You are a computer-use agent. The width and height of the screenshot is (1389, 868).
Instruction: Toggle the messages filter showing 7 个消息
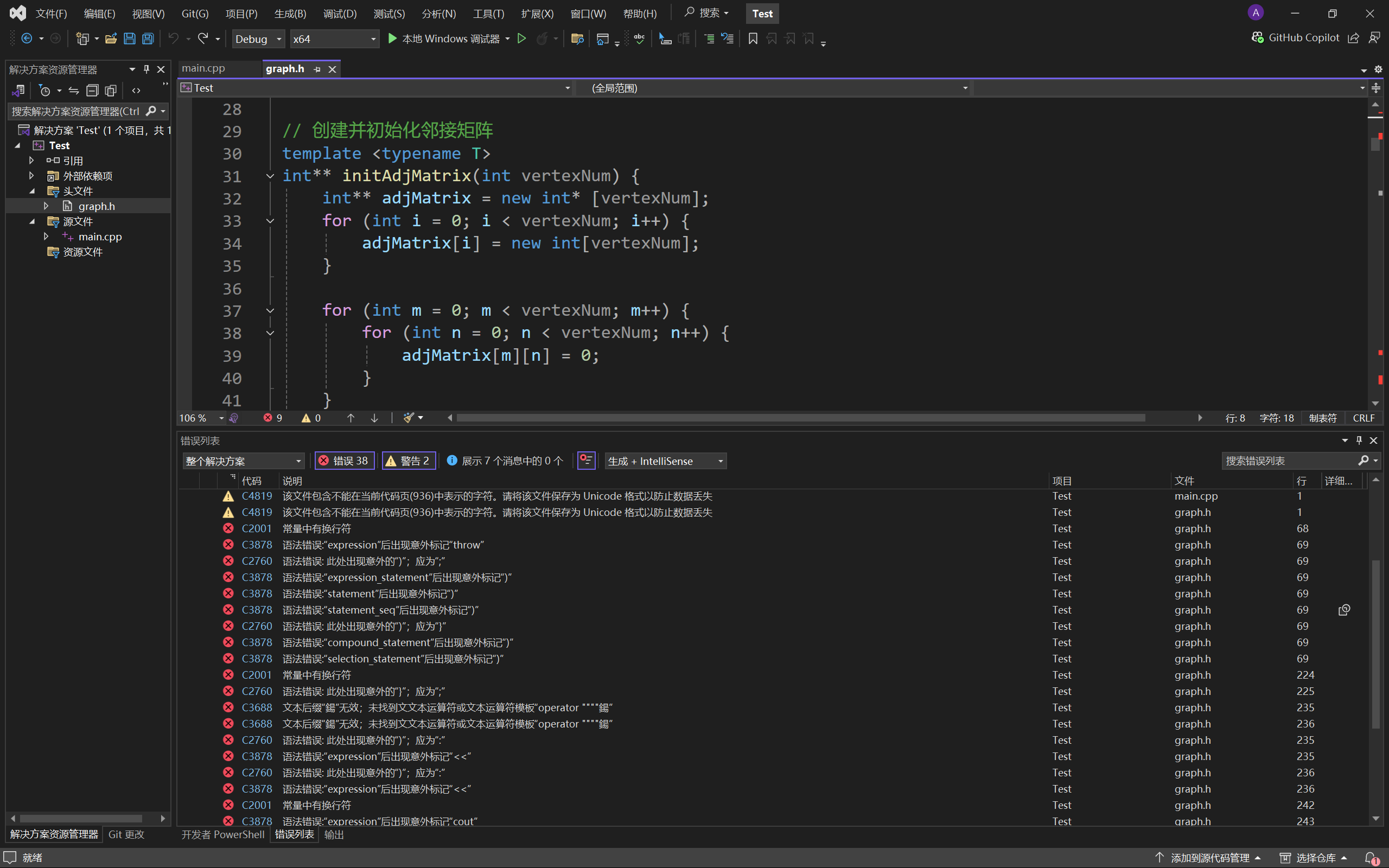coord(505,461)
